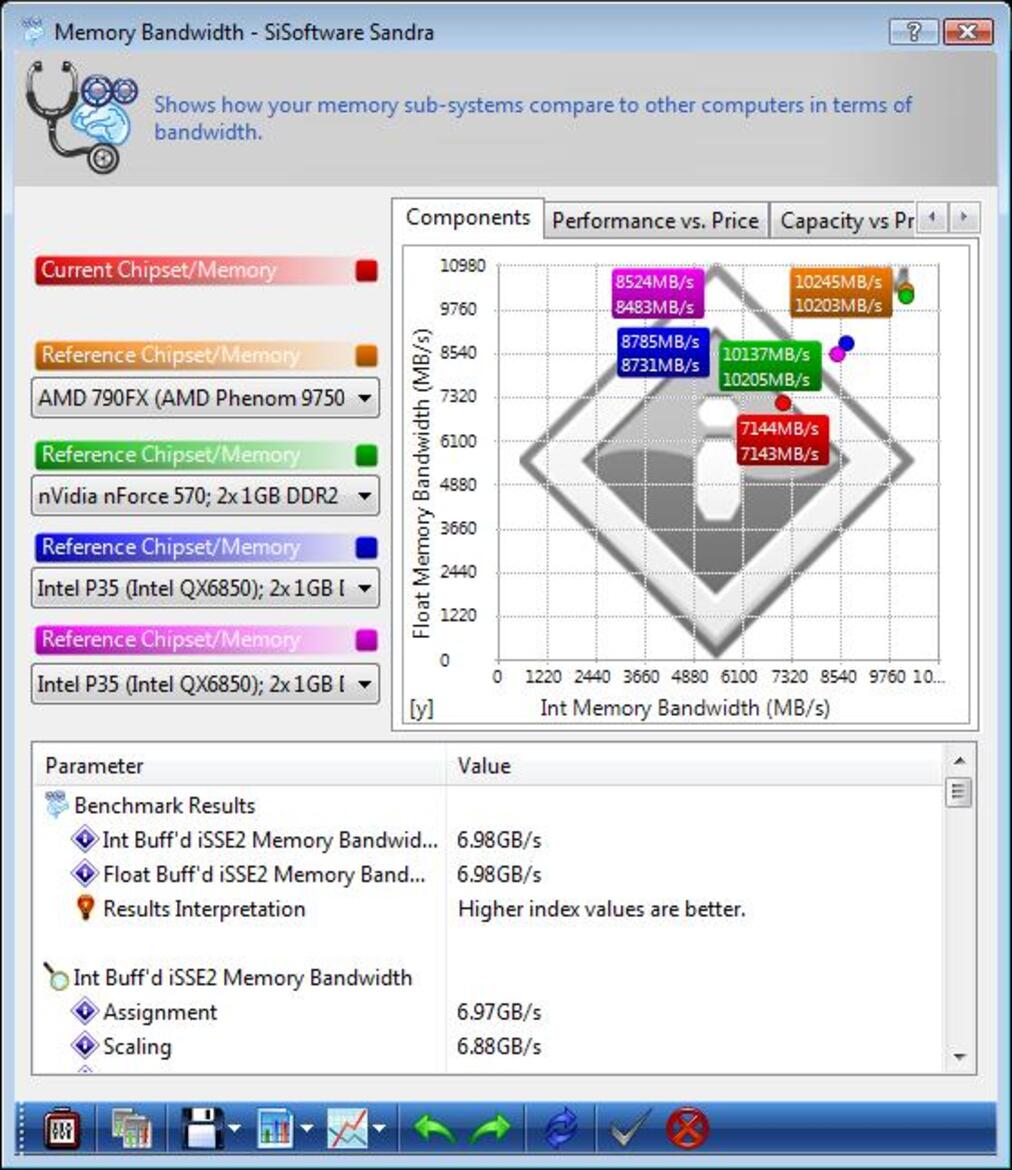Close the Memory Bandwidth window
Viewport: 1012px width, 1170px height.
point(968,31)
